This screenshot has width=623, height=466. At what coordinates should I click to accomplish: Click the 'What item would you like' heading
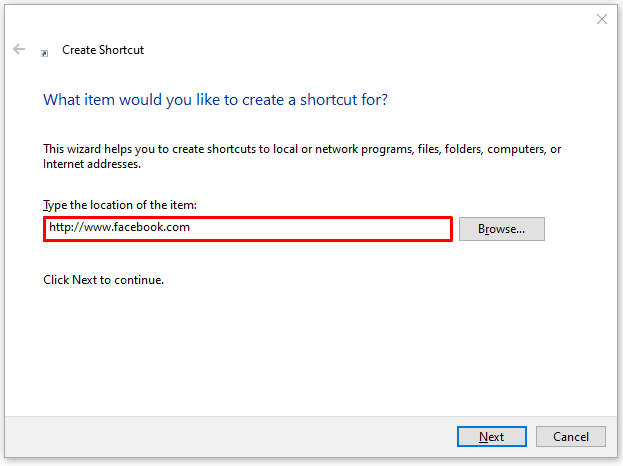[215, 100]
